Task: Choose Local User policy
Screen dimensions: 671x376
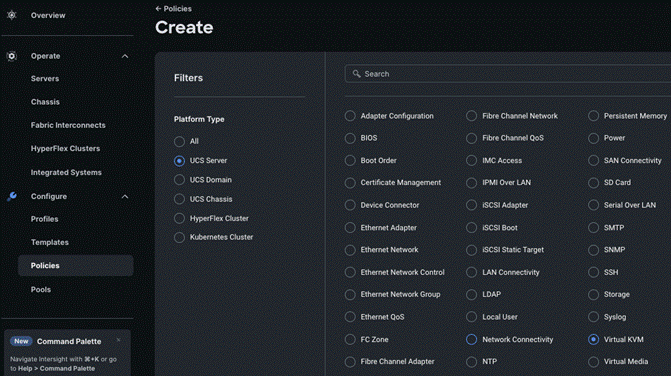Action: pos(472,317)
